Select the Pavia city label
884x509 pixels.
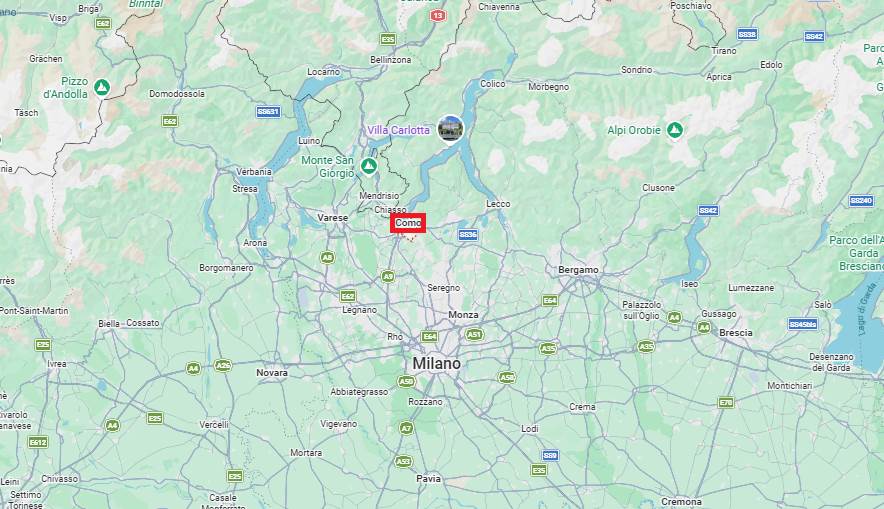point(428,479)
